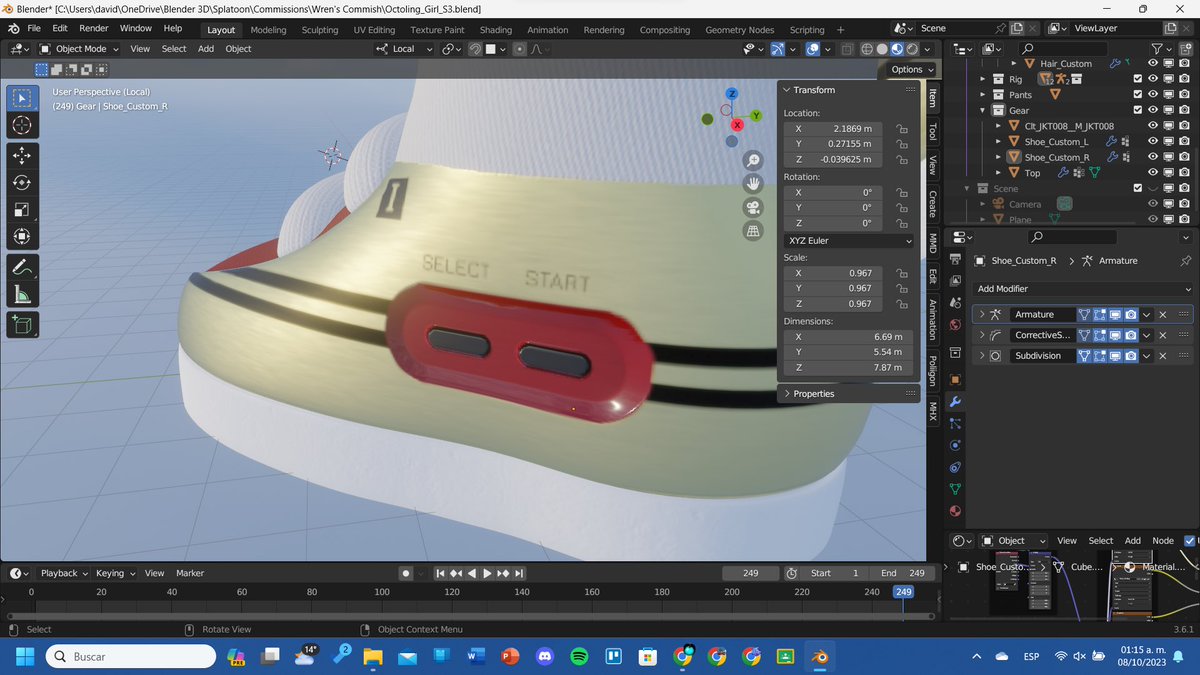1200x675 pixels.
Task: Activate the Select Box tool
Action: pos(23,98)
